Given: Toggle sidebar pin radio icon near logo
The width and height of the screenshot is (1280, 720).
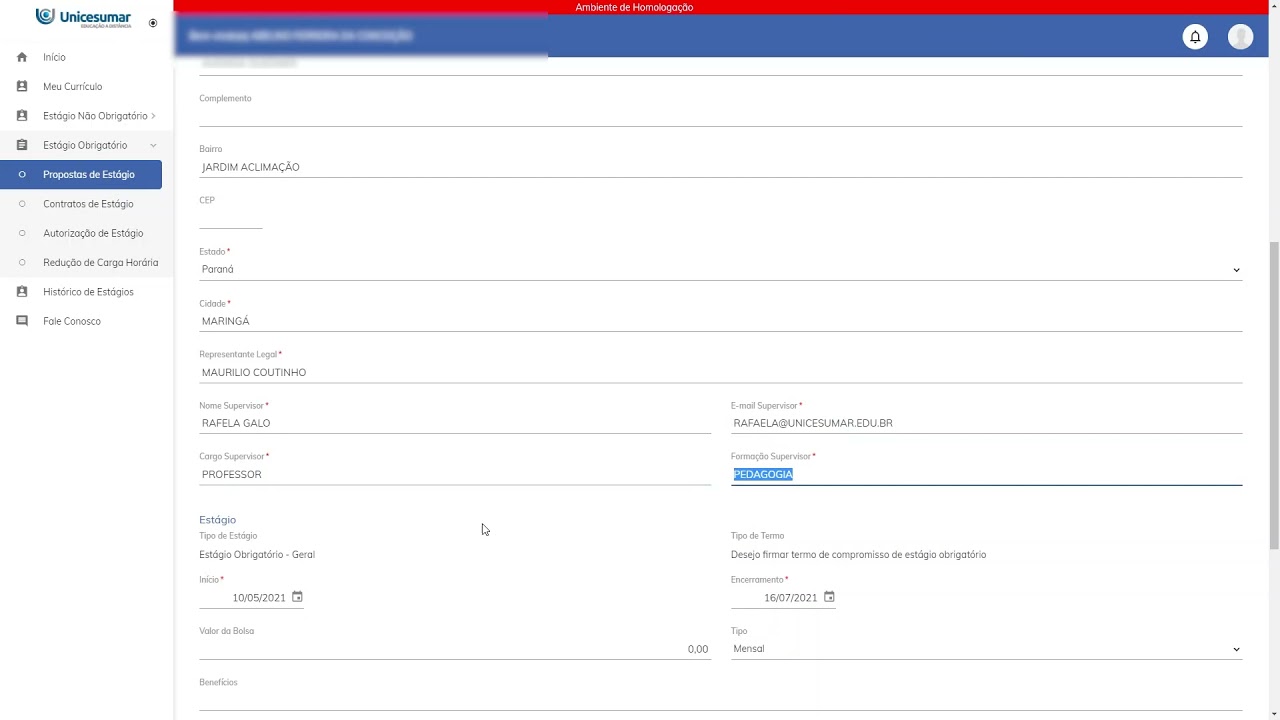Looking at the screenshot, I should pos(153,23).
